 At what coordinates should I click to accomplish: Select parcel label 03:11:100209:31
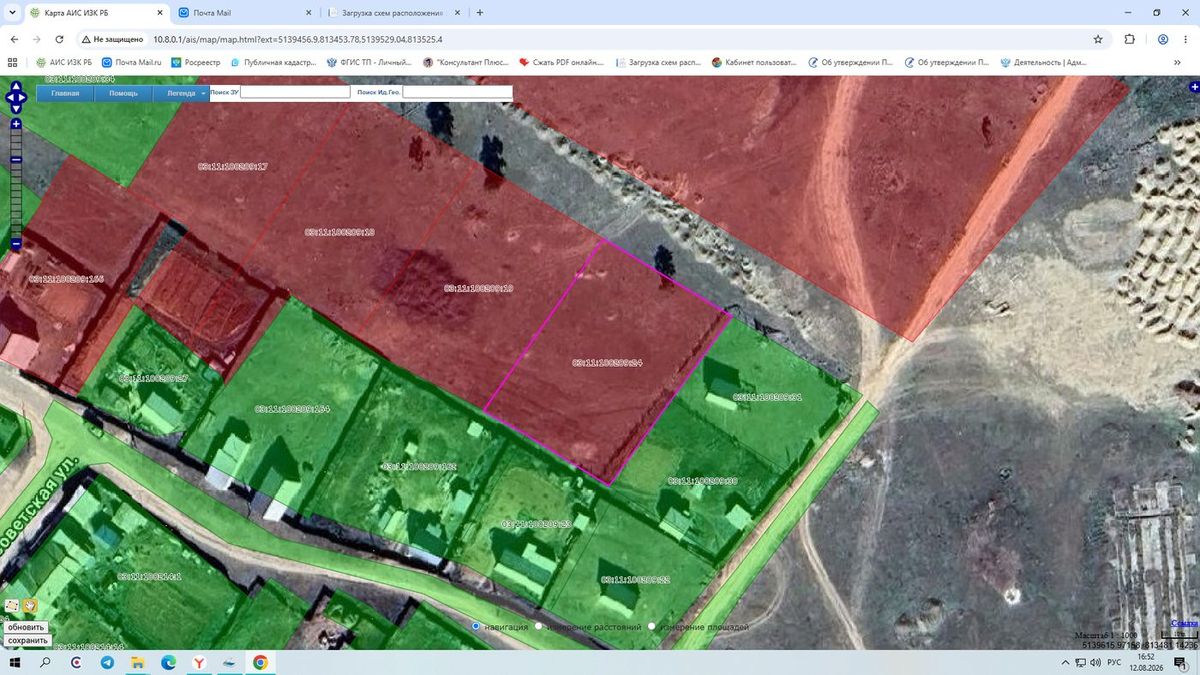pyautogui.click(x=768, y=397)
